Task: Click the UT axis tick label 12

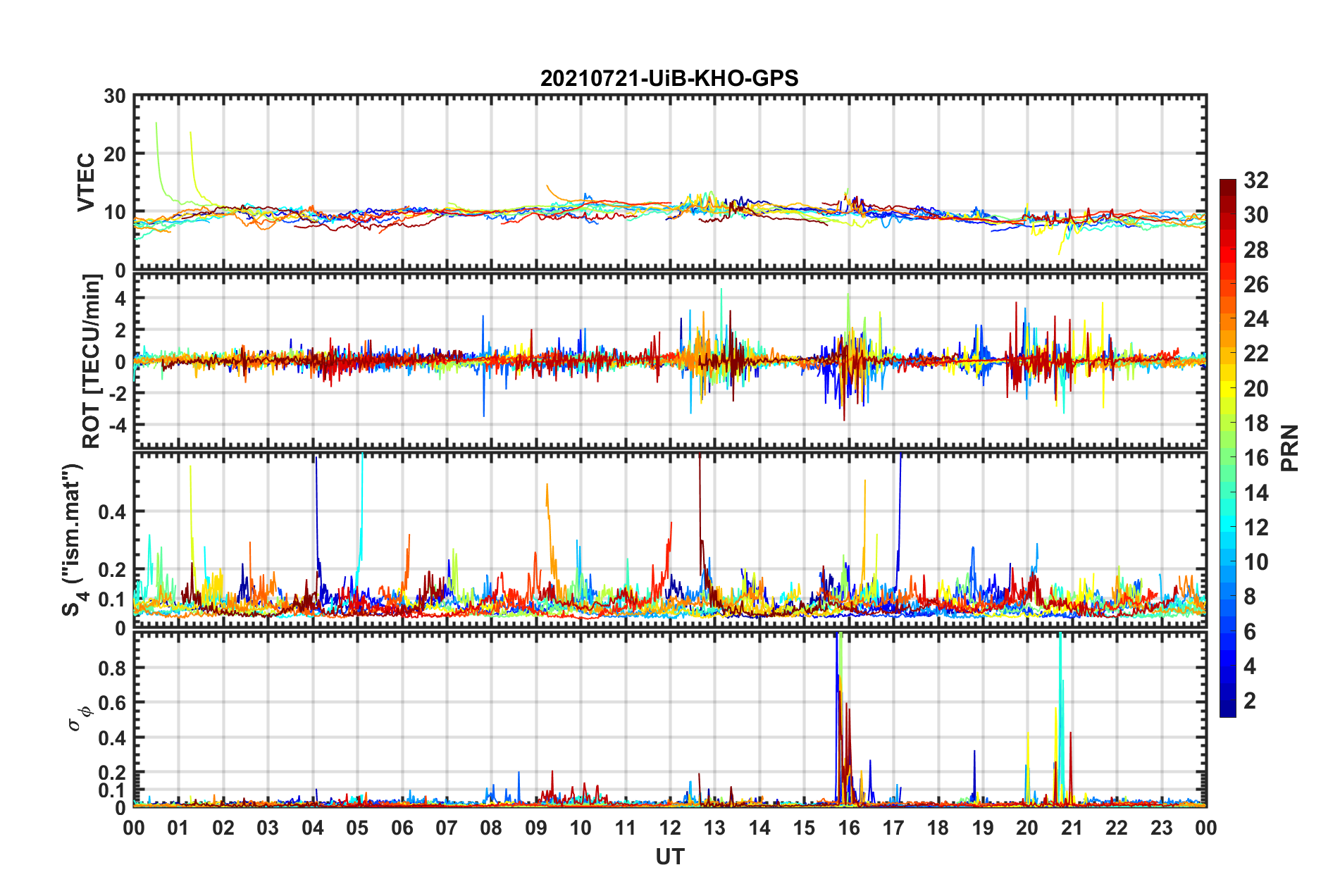Action: pyautogui.click(x=670, y=828)
